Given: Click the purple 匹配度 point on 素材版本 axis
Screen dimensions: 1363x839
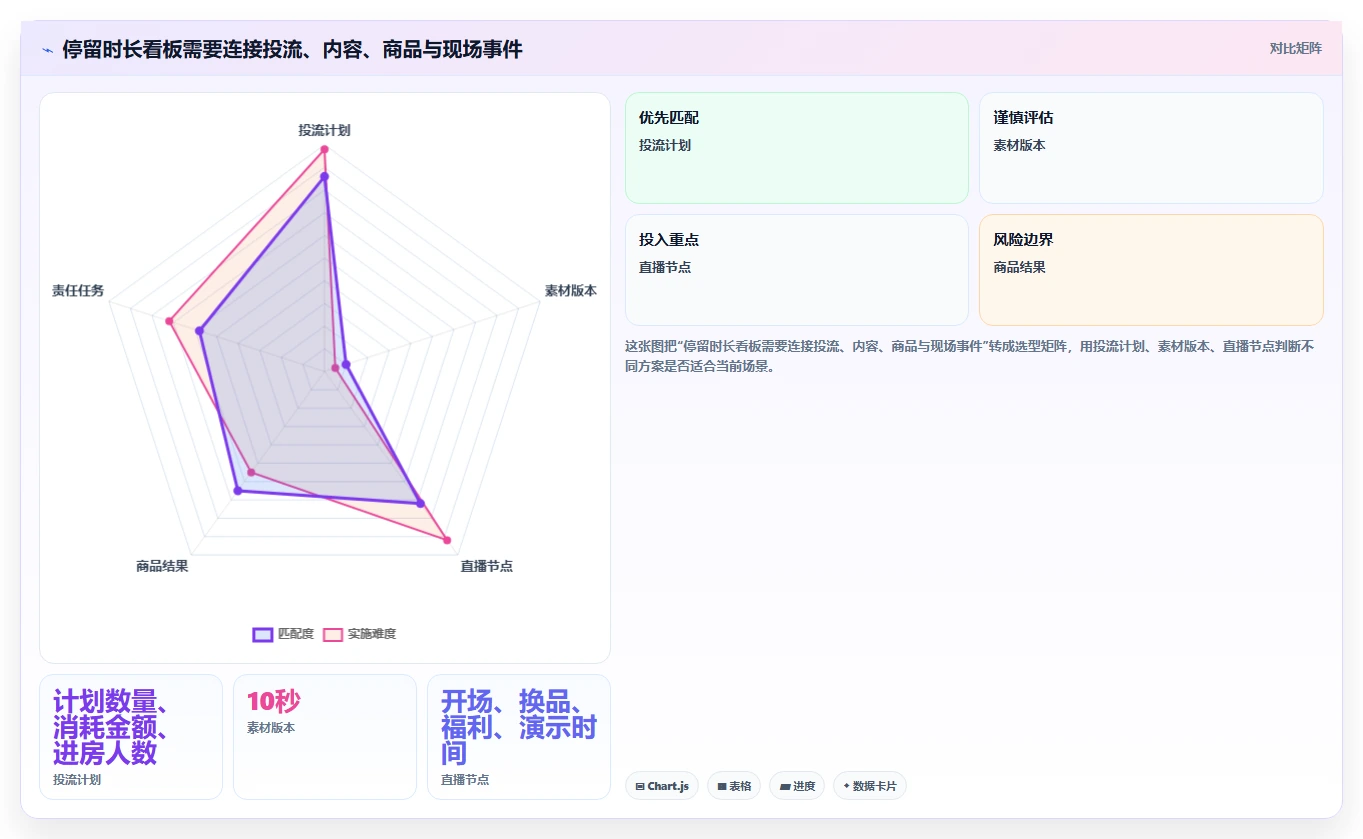Looking at the screenshot, I should click(x=346, y=364).
